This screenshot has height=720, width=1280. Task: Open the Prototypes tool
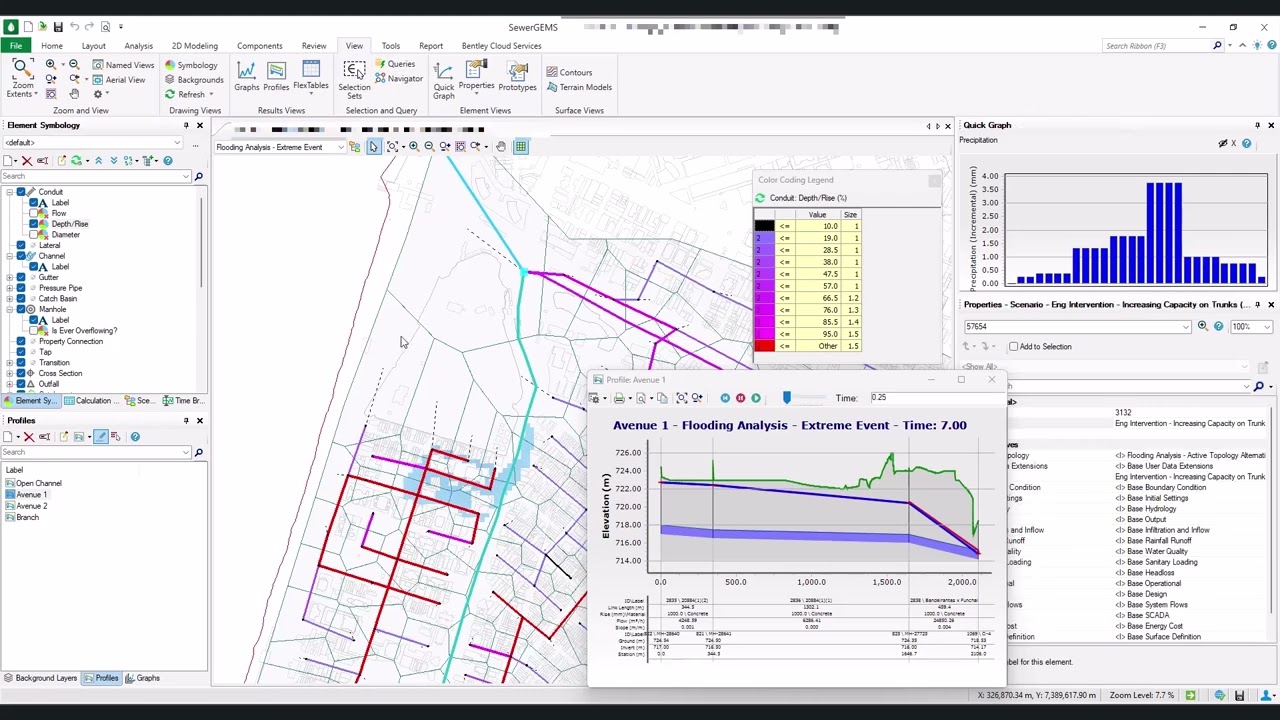point(517,77)
